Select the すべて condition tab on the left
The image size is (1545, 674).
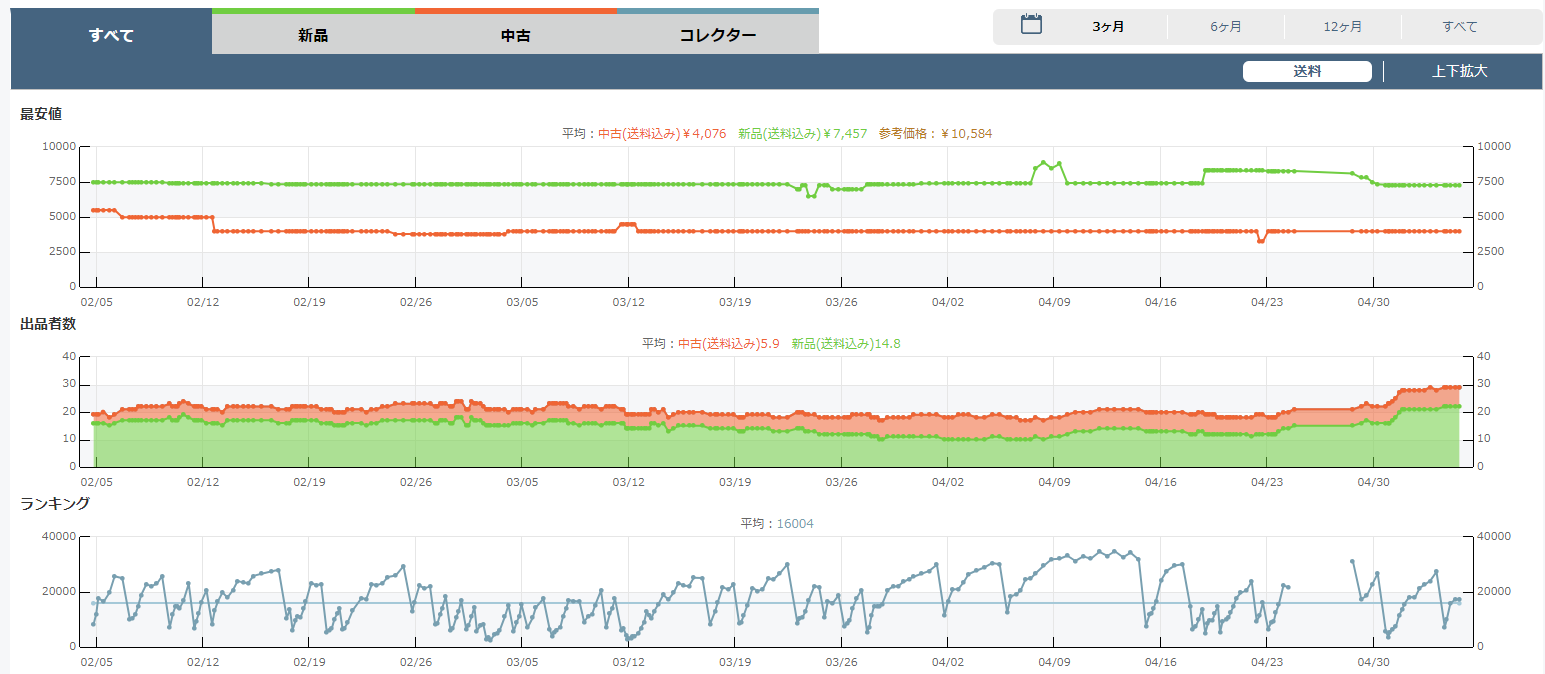tap(111, 35)
